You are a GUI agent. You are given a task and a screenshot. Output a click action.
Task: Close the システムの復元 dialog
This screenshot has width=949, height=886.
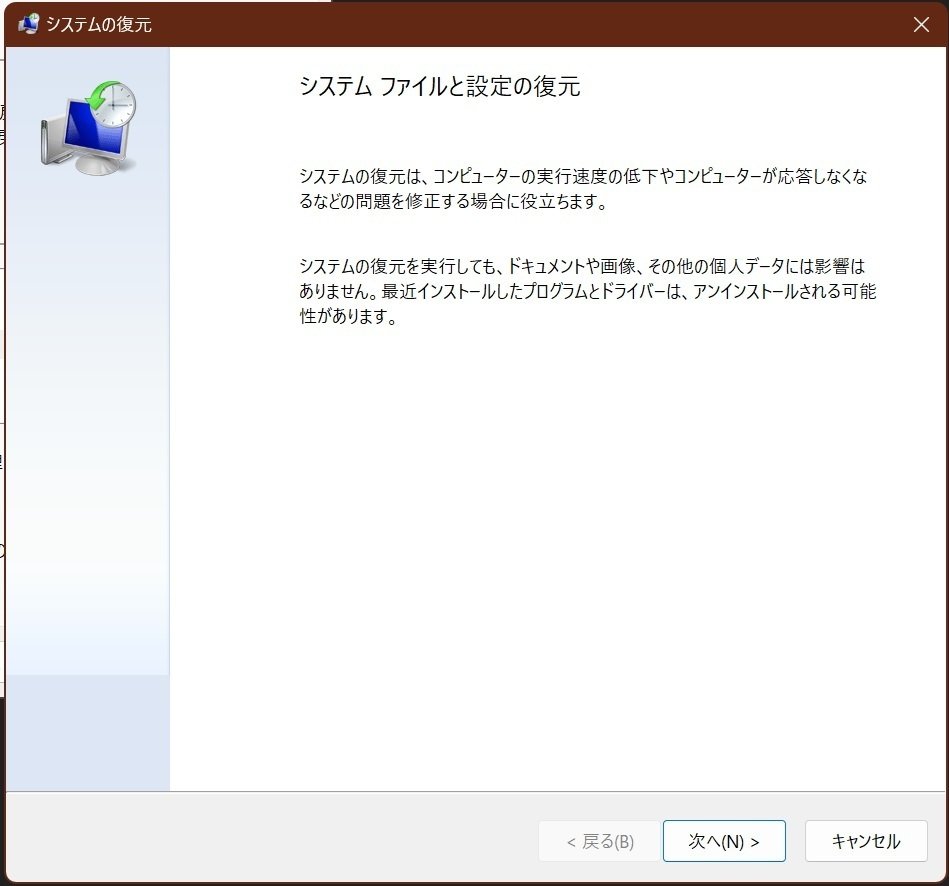[x=921, y=25]
